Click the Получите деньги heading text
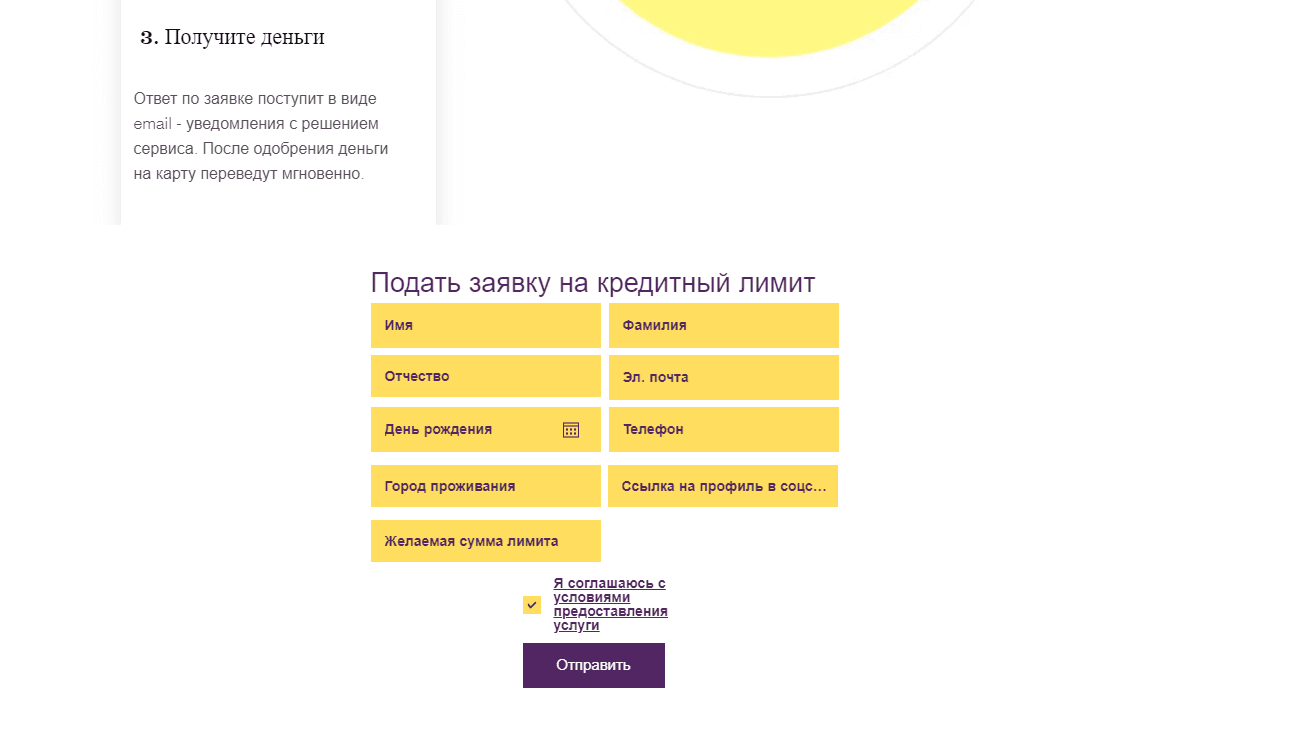This screenshot has height=739, width=1312. coord(244,38)
